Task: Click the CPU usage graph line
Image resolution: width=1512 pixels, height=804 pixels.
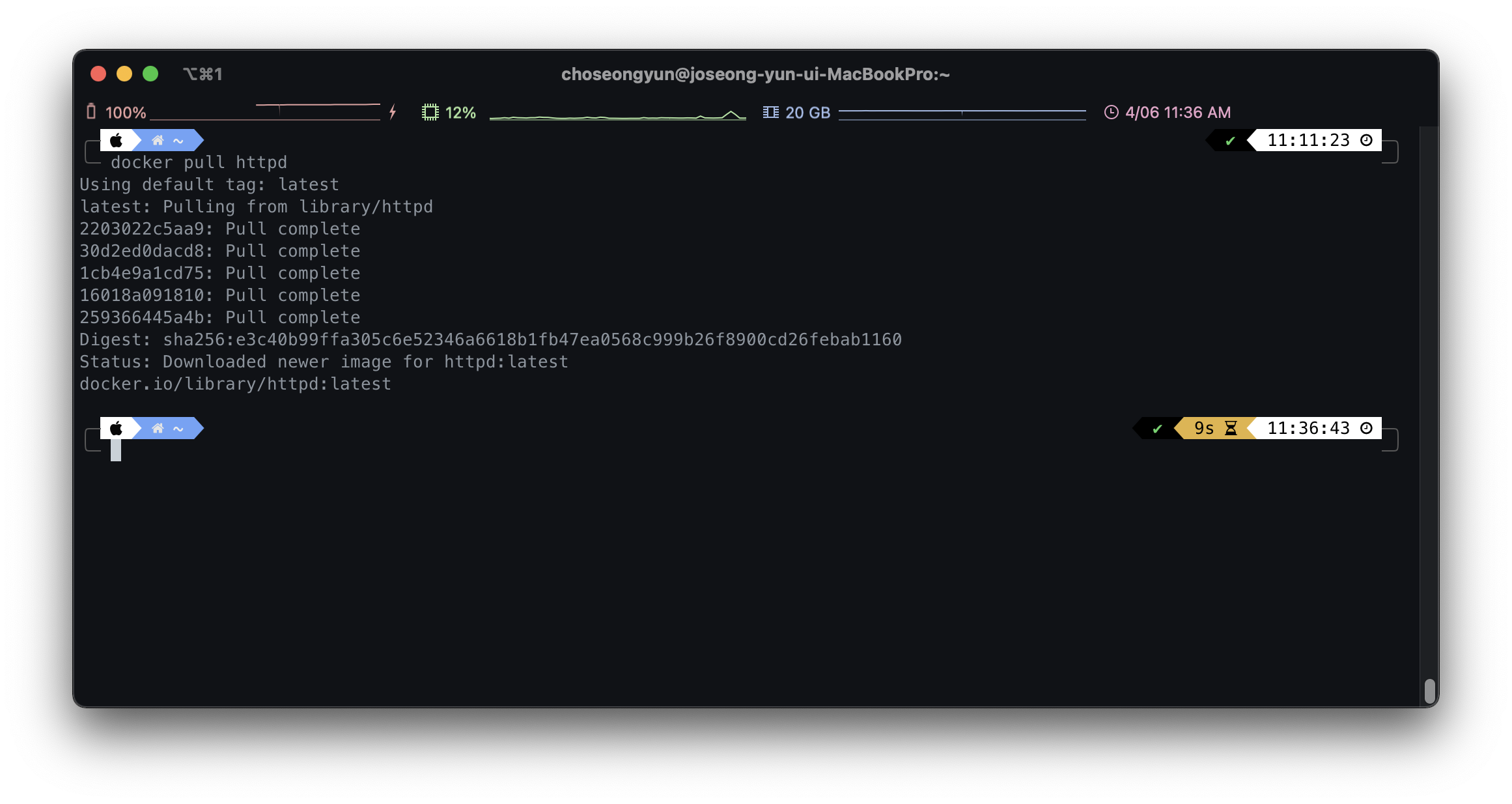Action: coord(617,117)
